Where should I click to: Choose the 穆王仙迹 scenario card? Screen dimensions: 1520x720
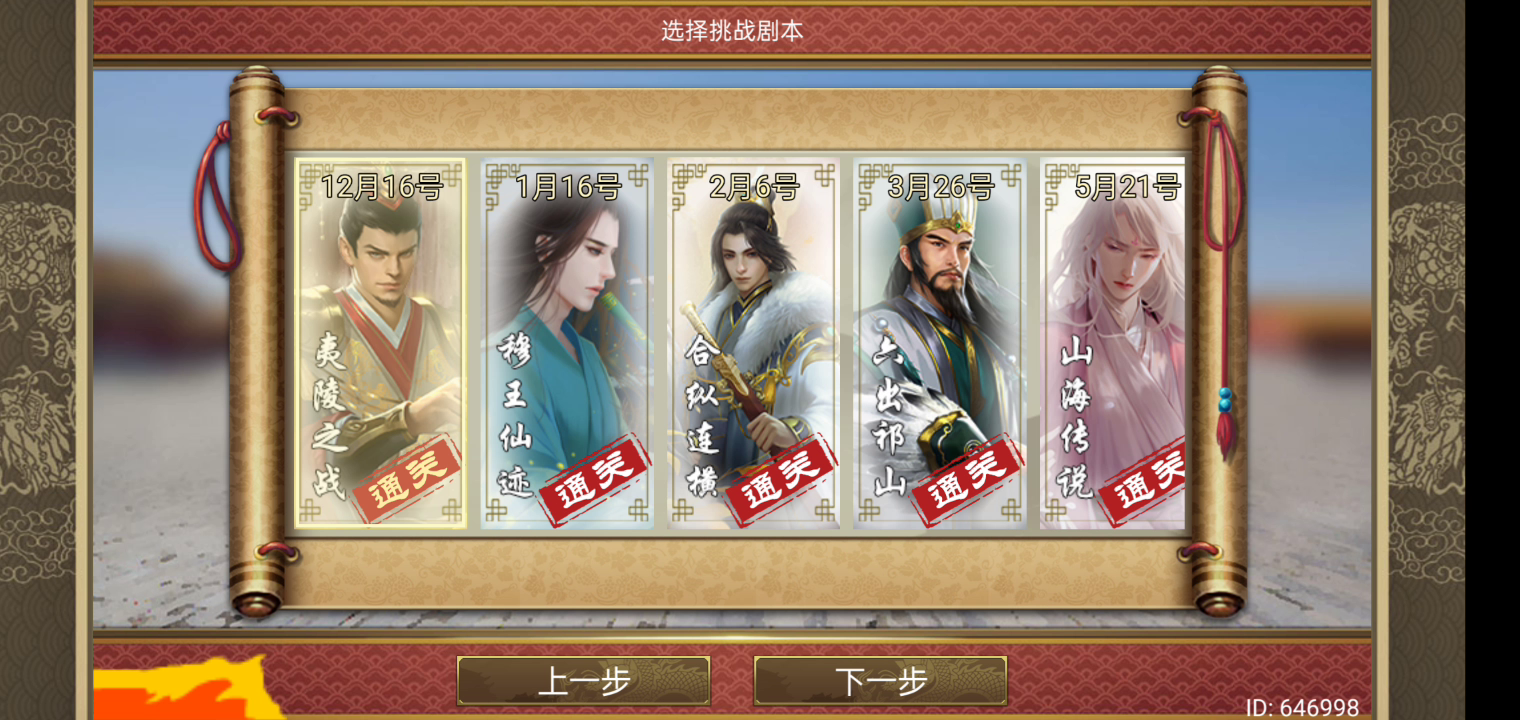coord(567,343)
